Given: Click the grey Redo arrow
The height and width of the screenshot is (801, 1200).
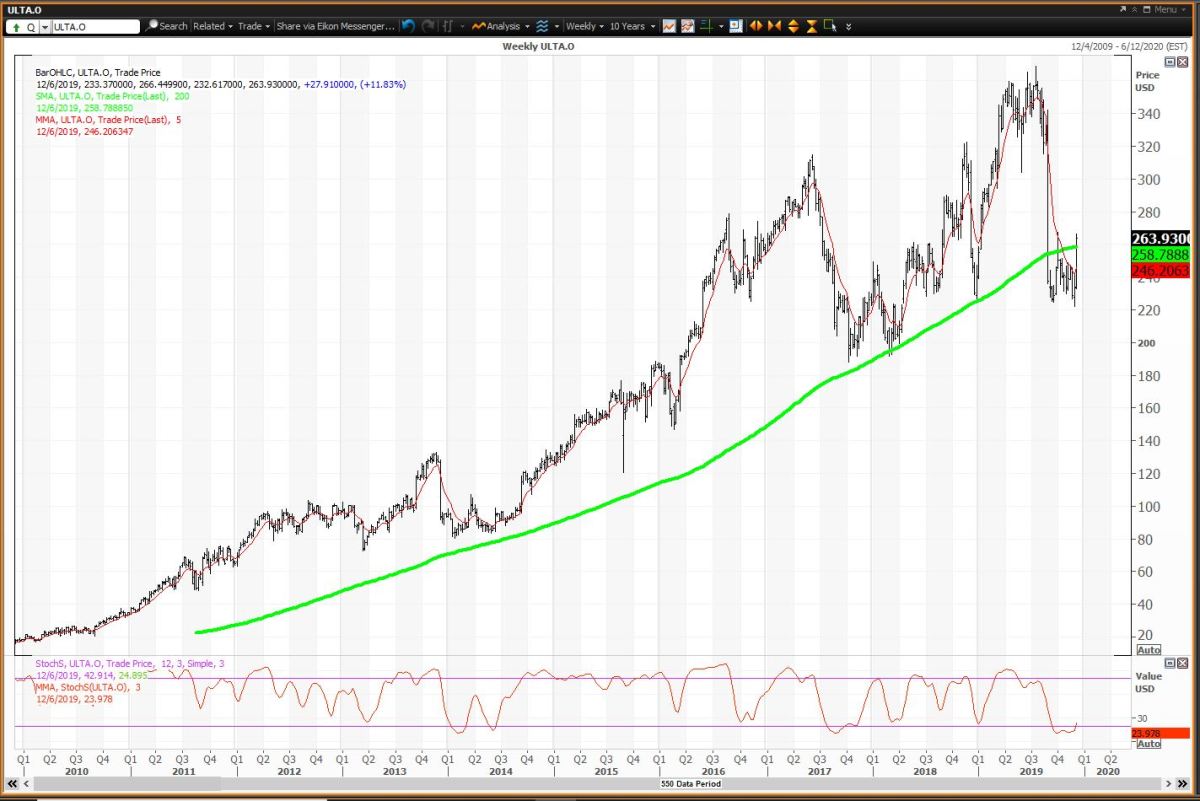Looking at the screenshot, I should click(x=428, y=26).
